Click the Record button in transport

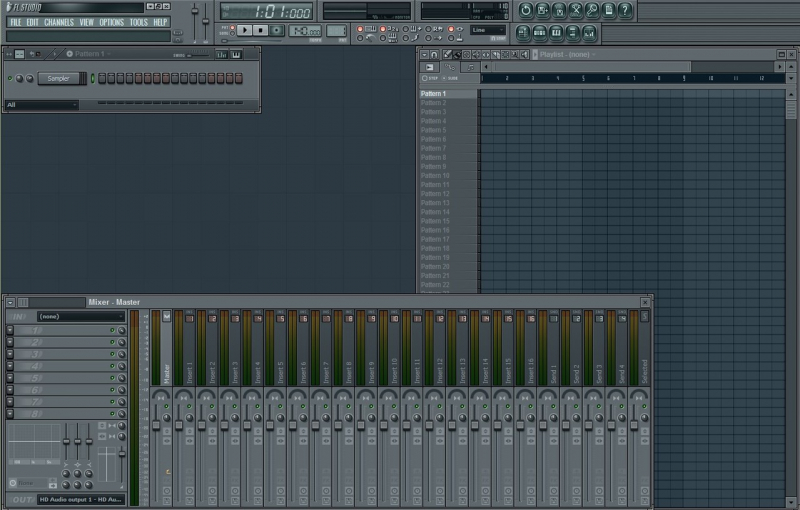[277, 30]
